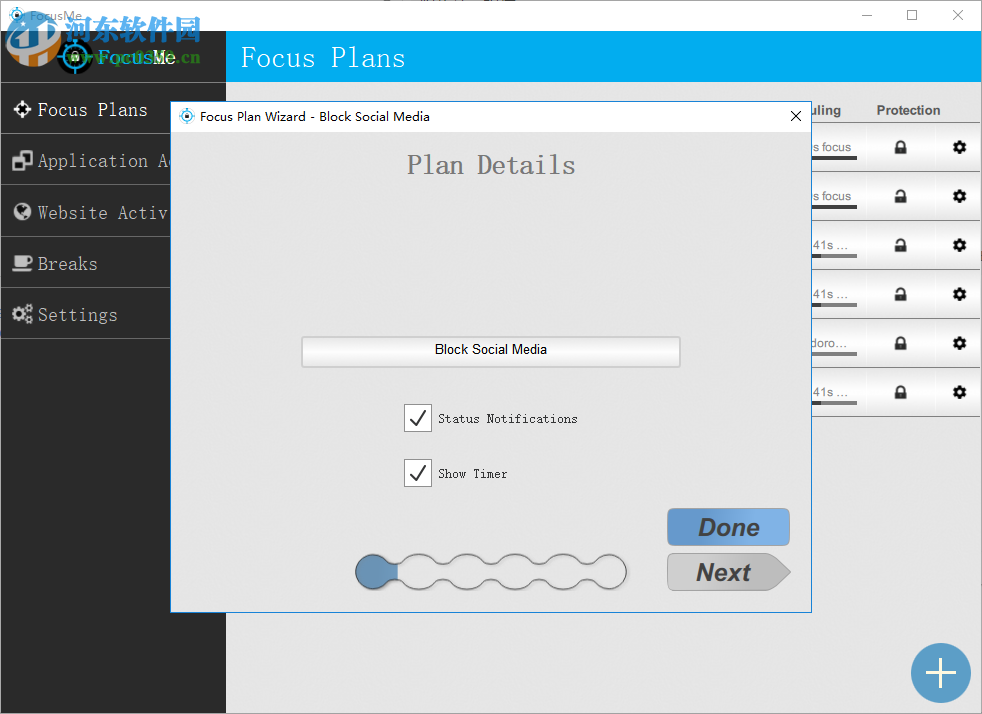Open the gear settings for the Pomodoro plan
Image resolution: width=982 pixels, height=714 pixels.
tap(958, 343)
